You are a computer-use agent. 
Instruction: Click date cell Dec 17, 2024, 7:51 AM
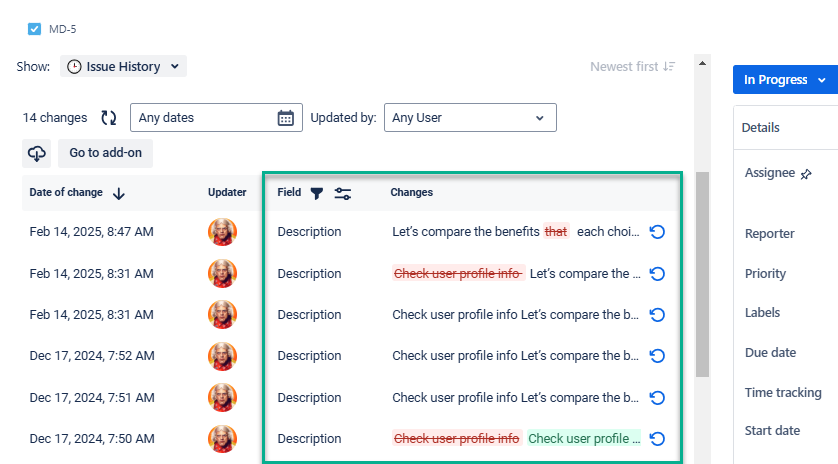click(92, 398)
